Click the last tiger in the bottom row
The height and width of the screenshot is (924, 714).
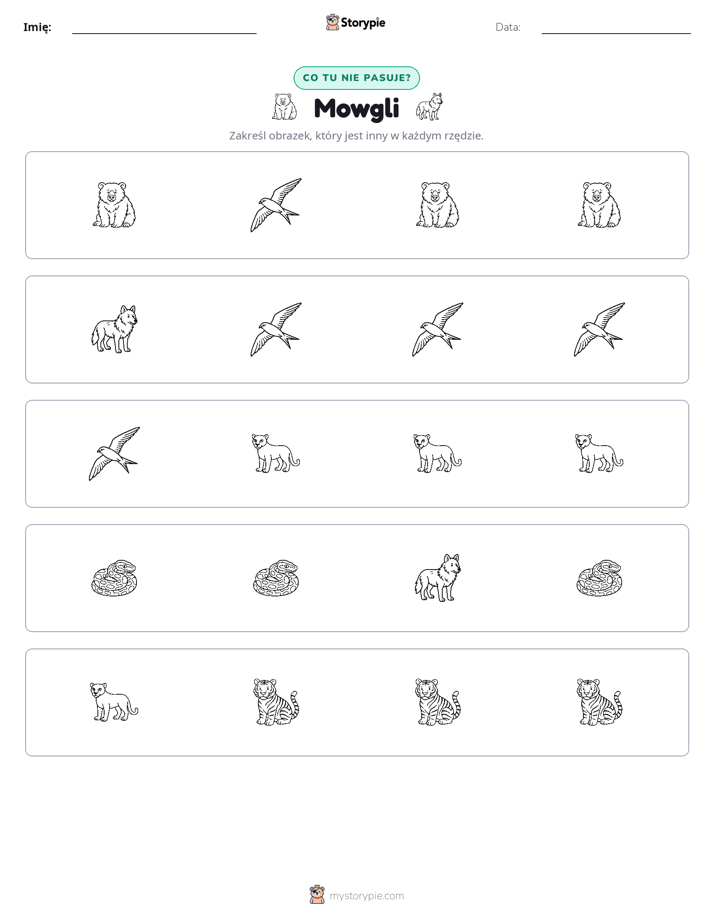click(x=599, y=702)
